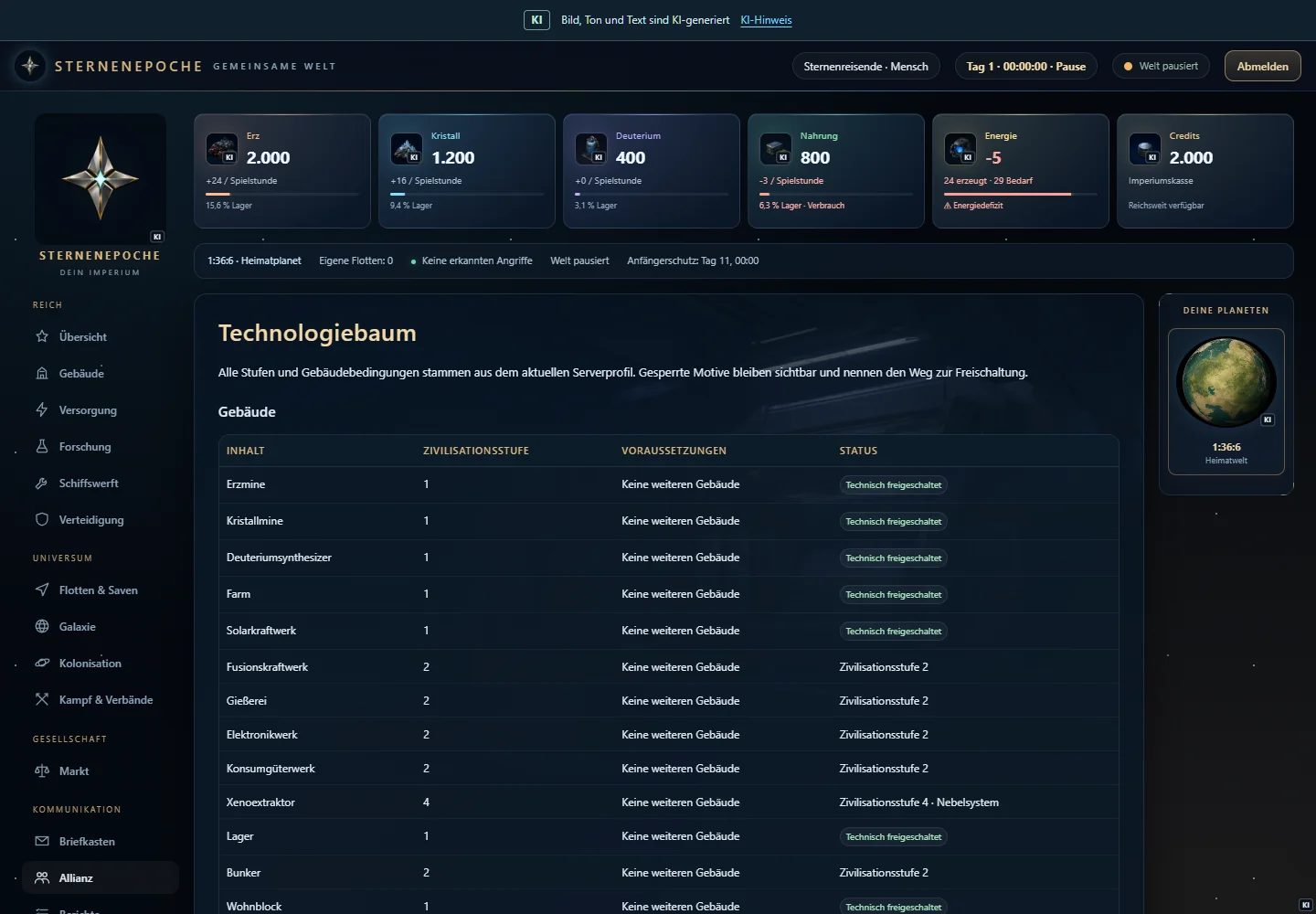The image size is (1316, 914).
Task: Click the Energie deficit progress bar
Action: 1021,194
